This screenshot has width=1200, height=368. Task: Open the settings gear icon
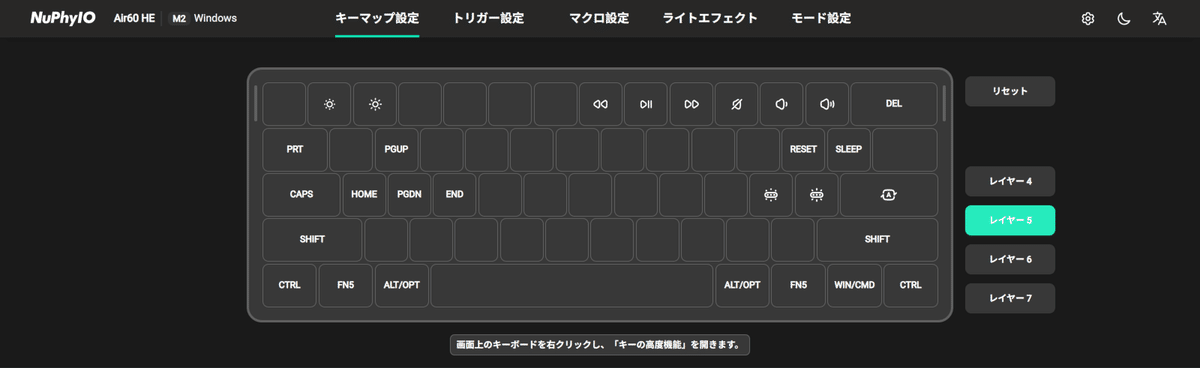click(1088, 19)
